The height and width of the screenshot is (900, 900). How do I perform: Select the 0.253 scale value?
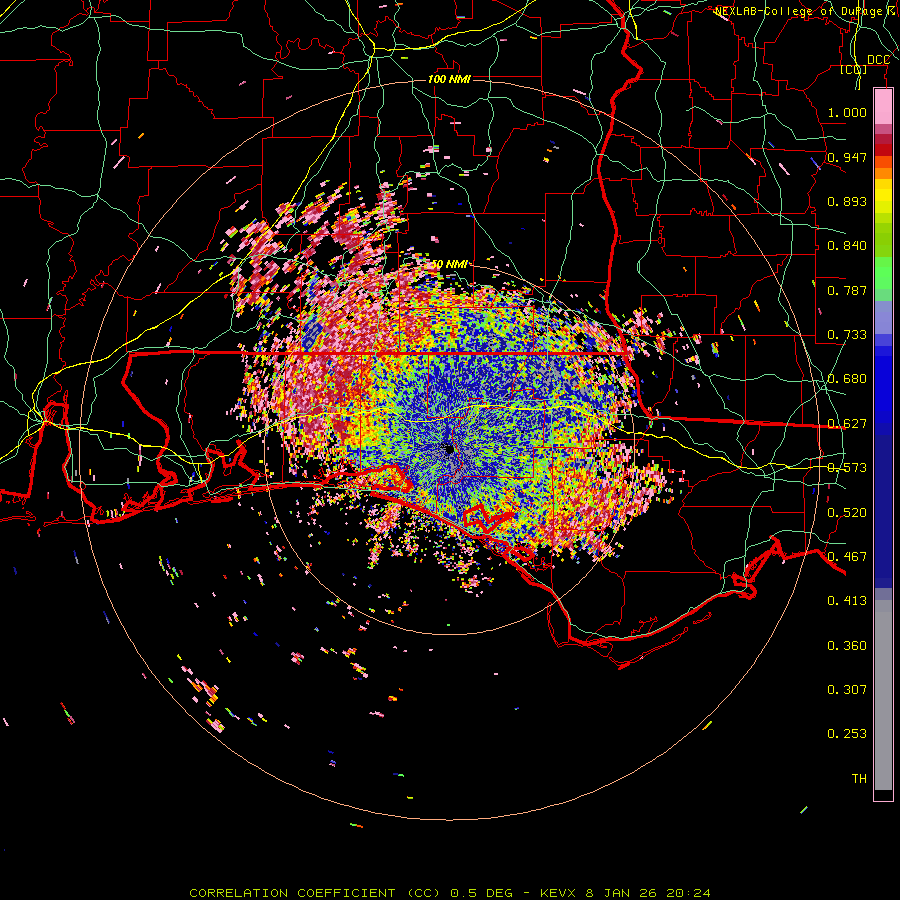click(847, 734)
